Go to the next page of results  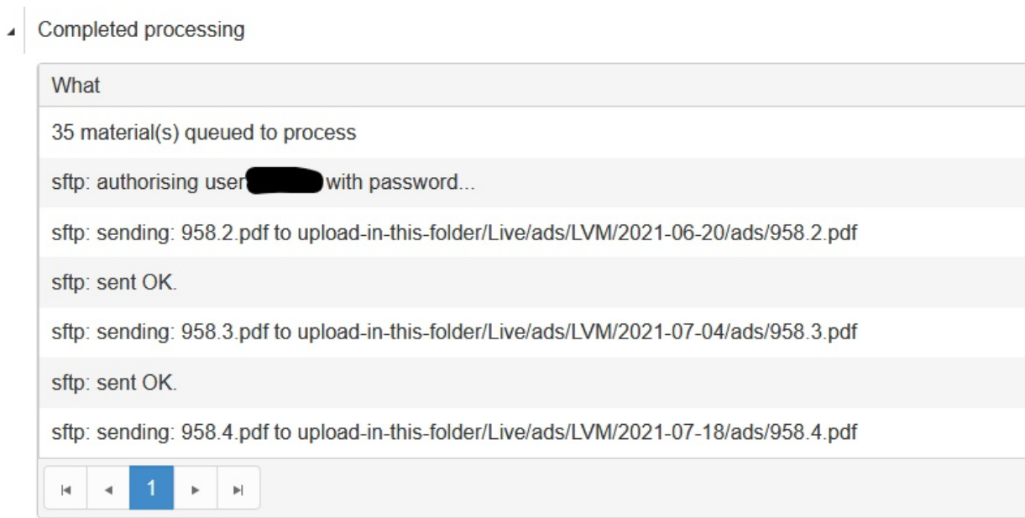pos(195,489)
